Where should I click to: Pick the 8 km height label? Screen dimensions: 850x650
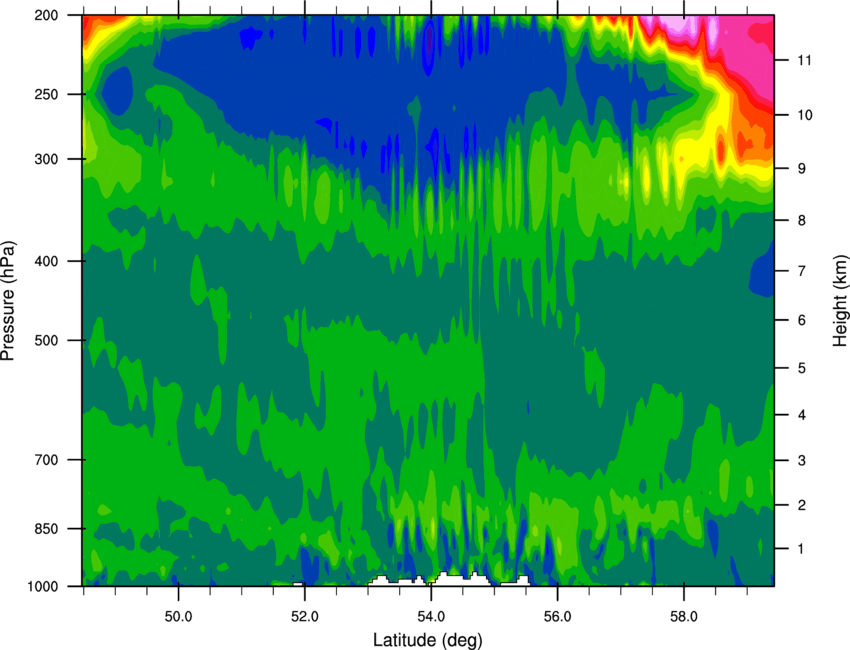coord(802,220)
